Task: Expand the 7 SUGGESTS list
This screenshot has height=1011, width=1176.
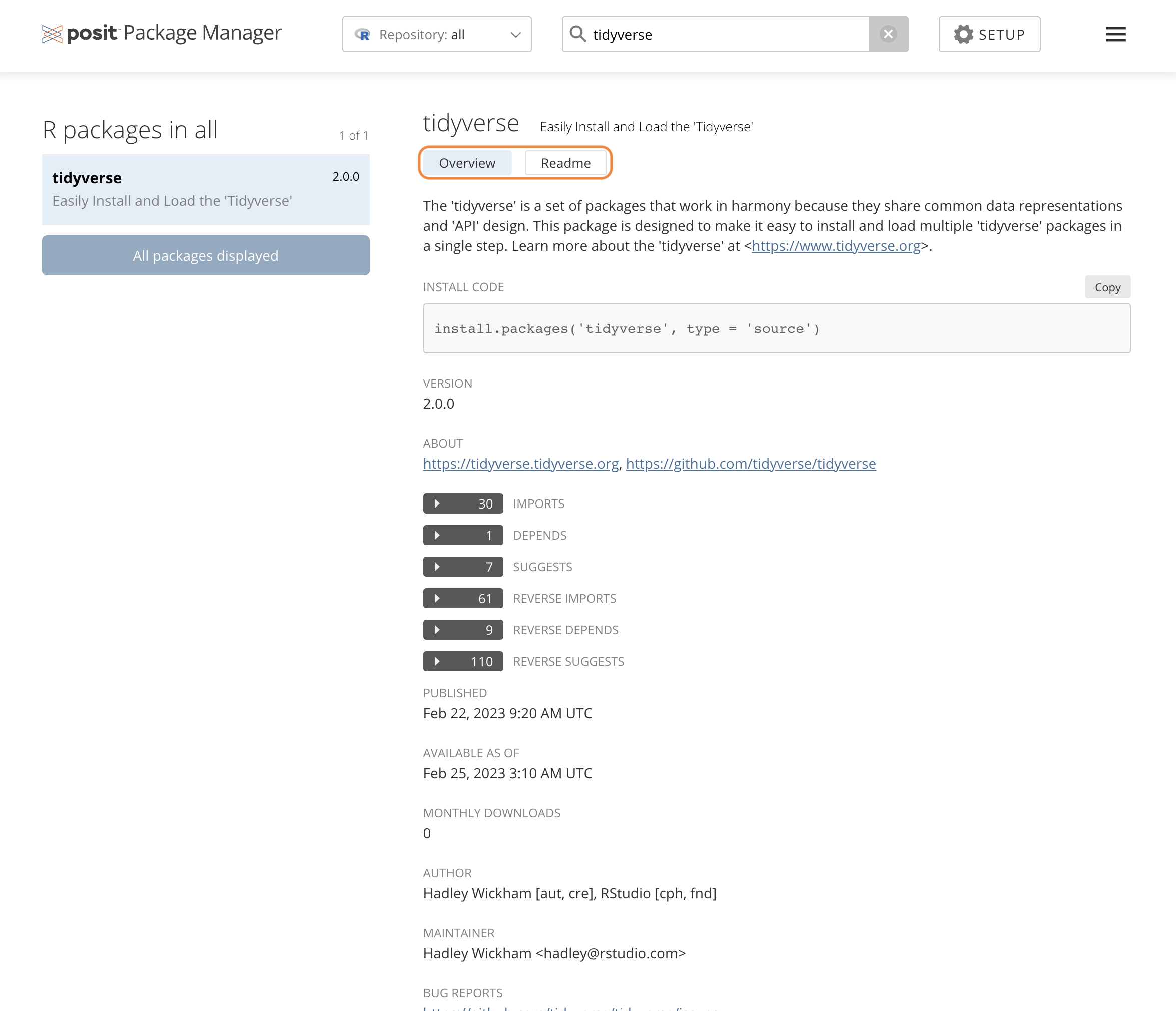Action: (x=462, y=567)
